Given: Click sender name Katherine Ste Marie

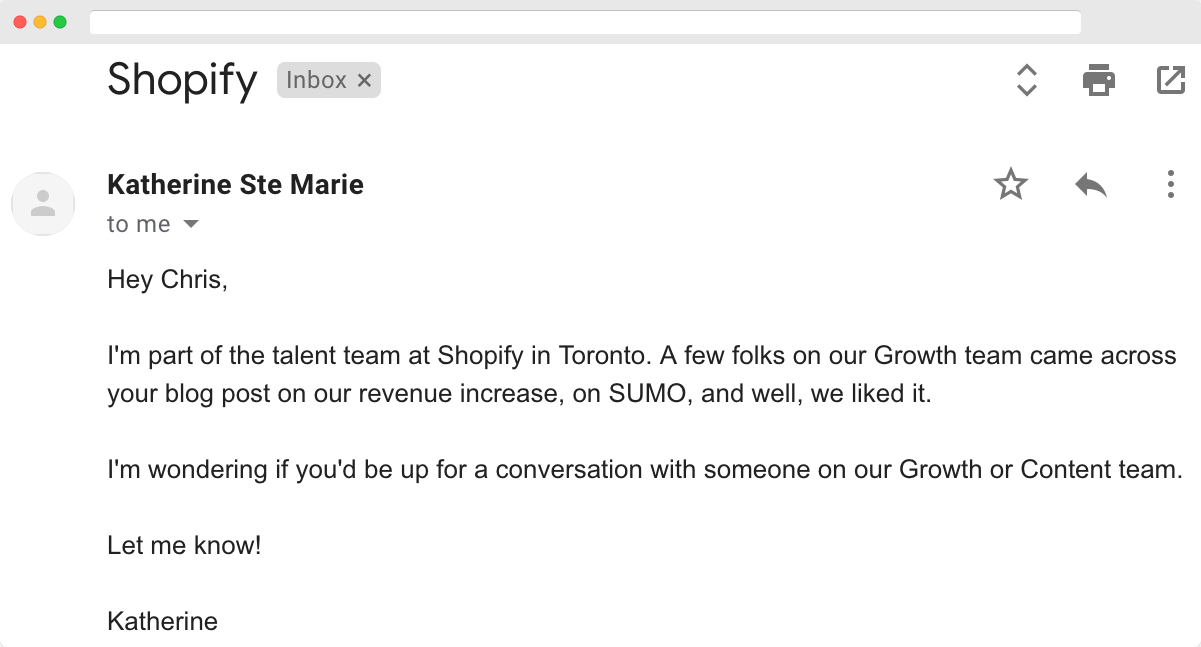Looking at the screenshot, I should click(x=235, y=185).
